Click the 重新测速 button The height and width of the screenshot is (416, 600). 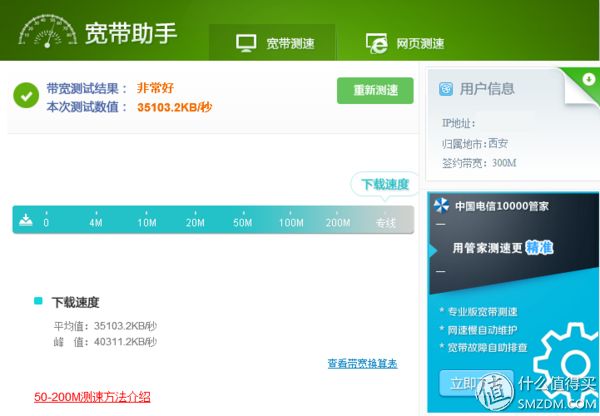coord(375,91)
